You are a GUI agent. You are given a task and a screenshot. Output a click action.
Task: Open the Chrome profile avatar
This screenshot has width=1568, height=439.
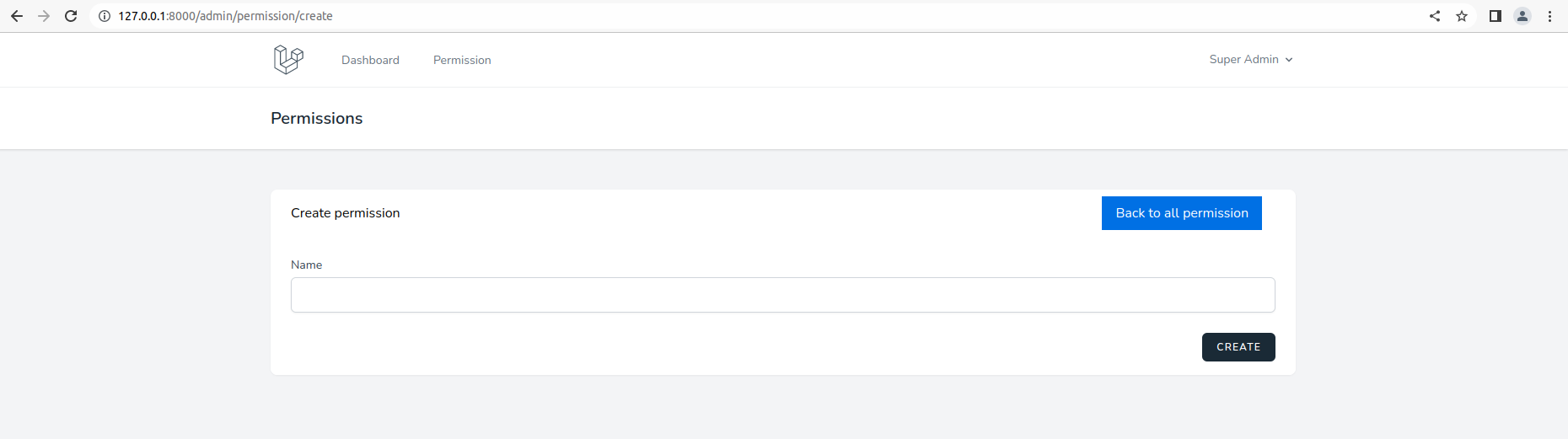pos(1522,16)
